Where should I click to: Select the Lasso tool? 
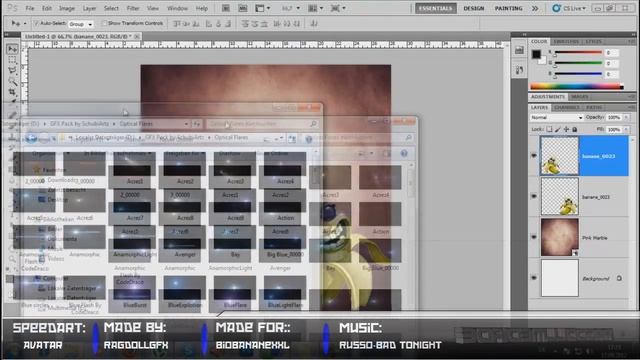(x=12, y=71)
